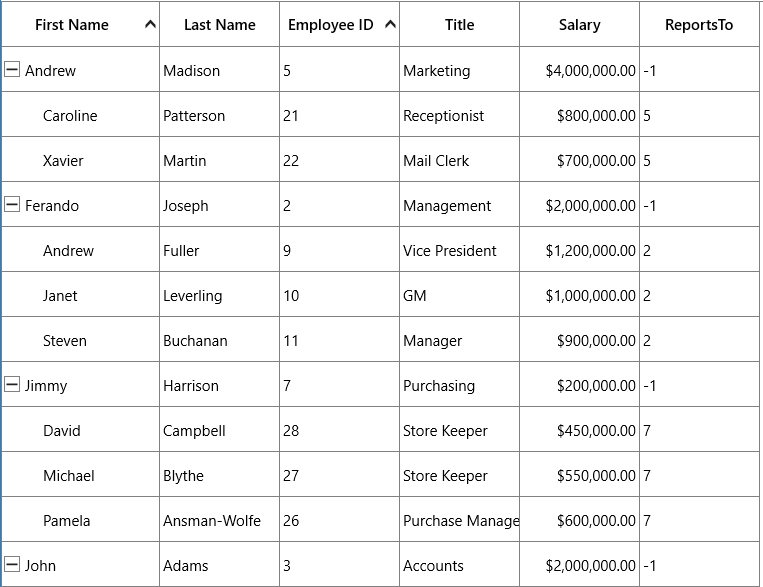The image size is (763, 587).
Task: Click sort arrow in Employee ID header
Action: pyautogui.click(x=390, y=24)
